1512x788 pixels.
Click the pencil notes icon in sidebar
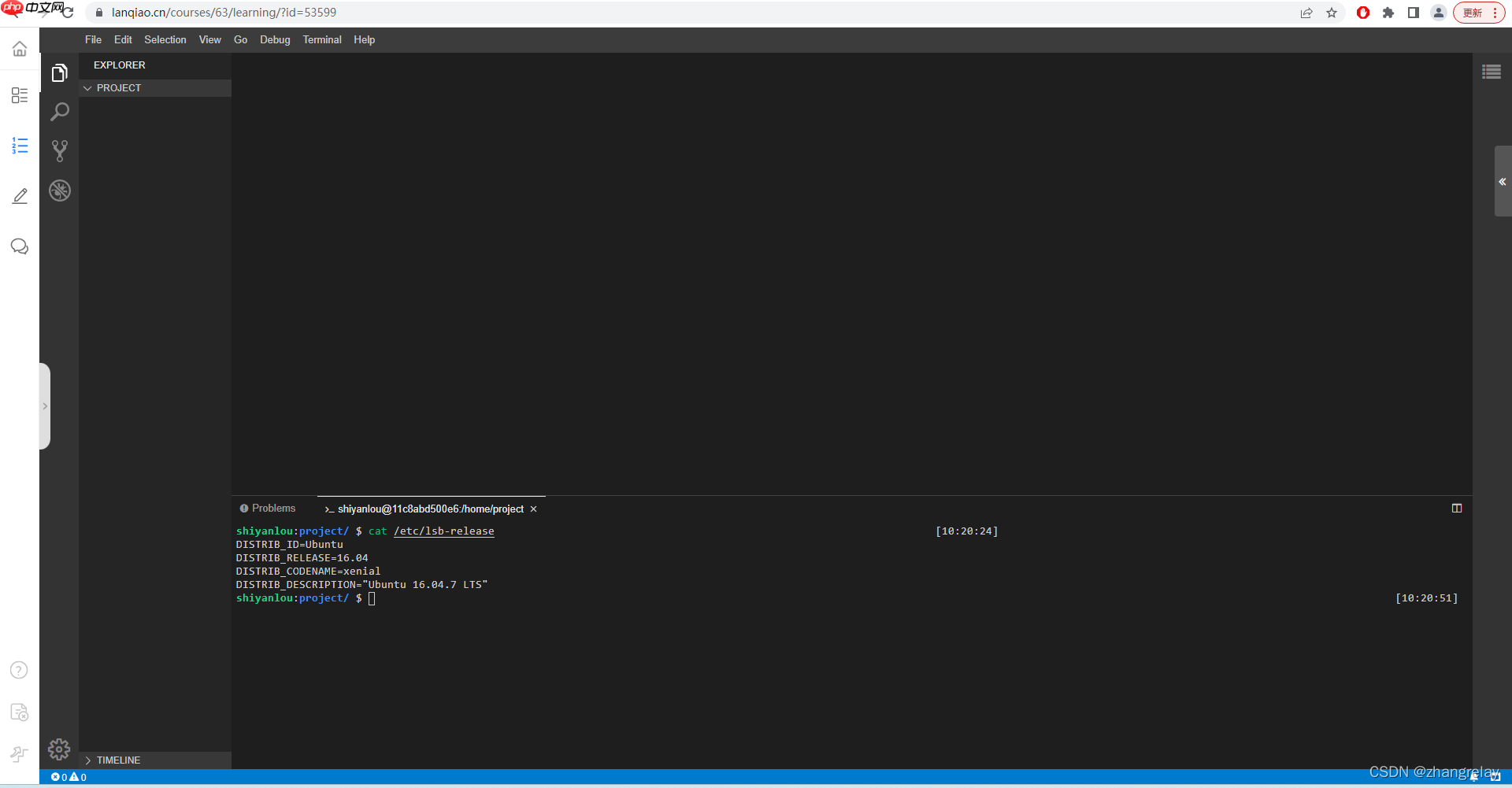(x=20, y=196)
